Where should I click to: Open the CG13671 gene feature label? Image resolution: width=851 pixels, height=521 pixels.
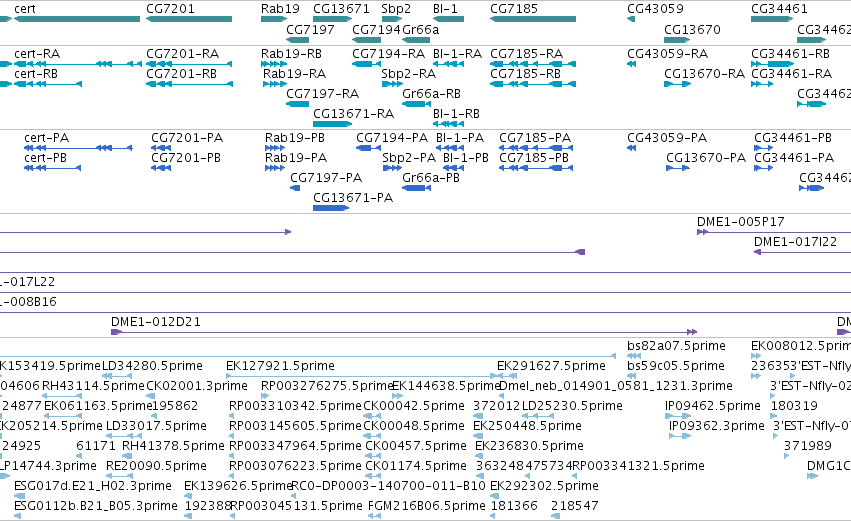[341, 9]
